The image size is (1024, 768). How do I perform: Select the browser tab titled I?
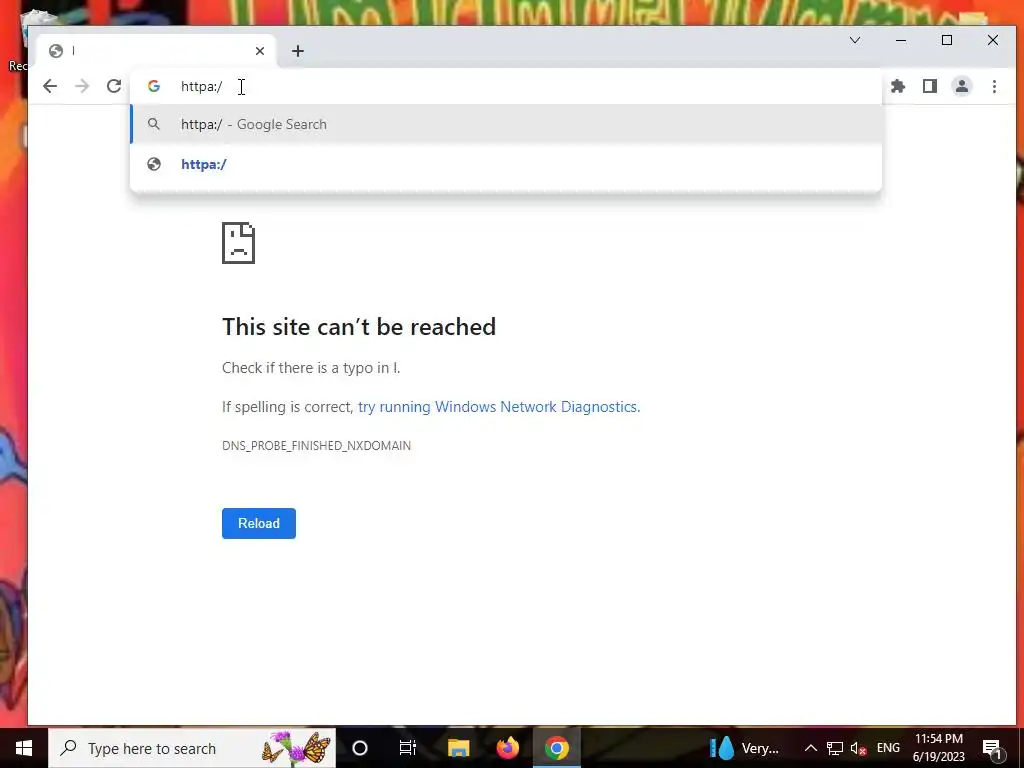[155, 51]
